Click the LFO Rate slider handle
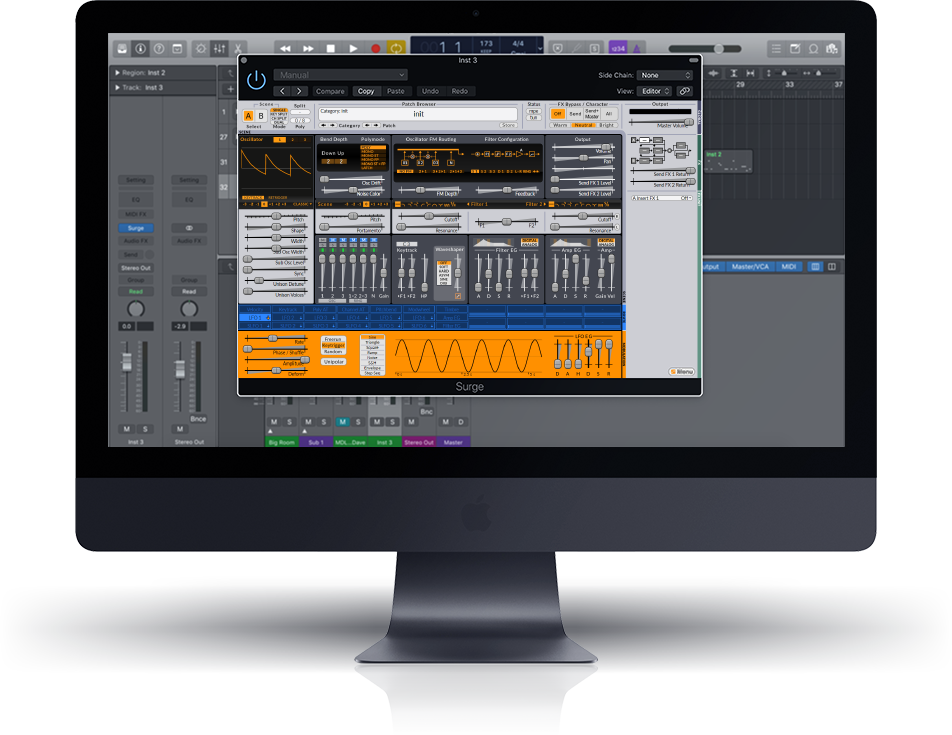Screen dimensions: 952x735 (x=273, y=338)
